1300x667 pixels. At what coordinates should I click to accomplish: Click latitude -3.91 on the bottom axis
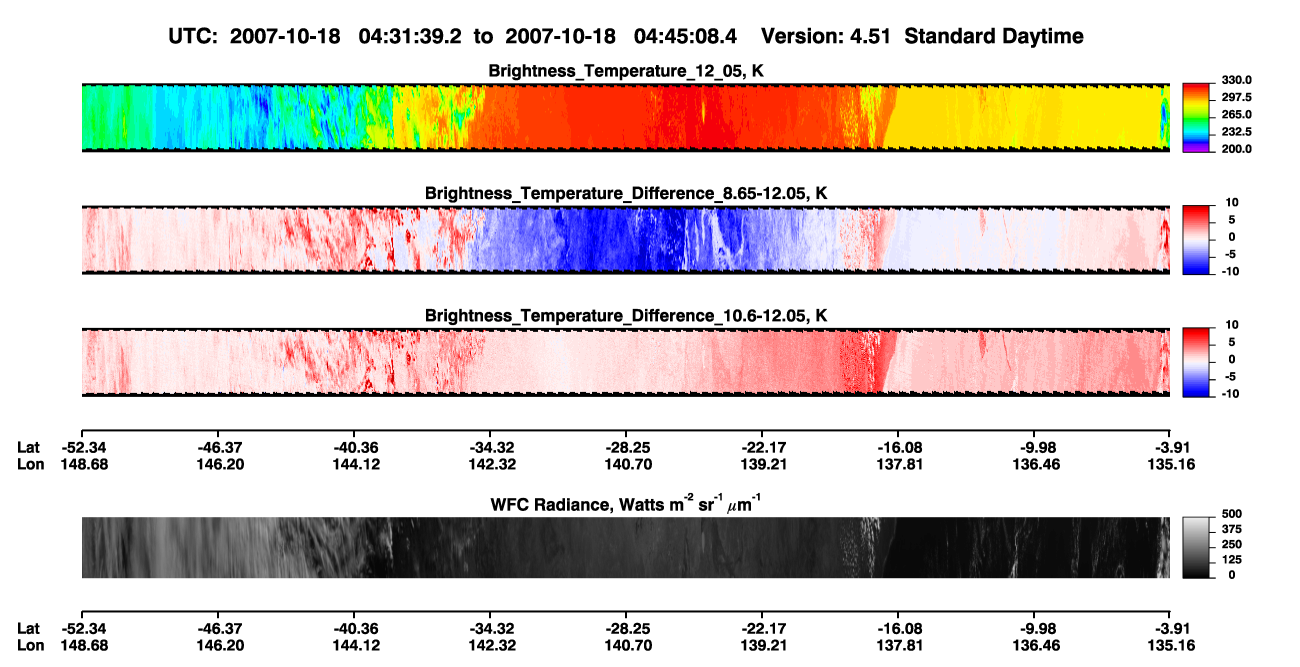(x=1172, y=628)
